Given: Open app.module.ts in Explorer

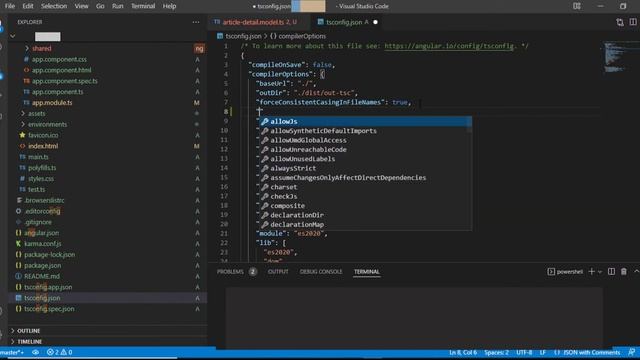Looking at the screenshot, I should coord(52,102).
